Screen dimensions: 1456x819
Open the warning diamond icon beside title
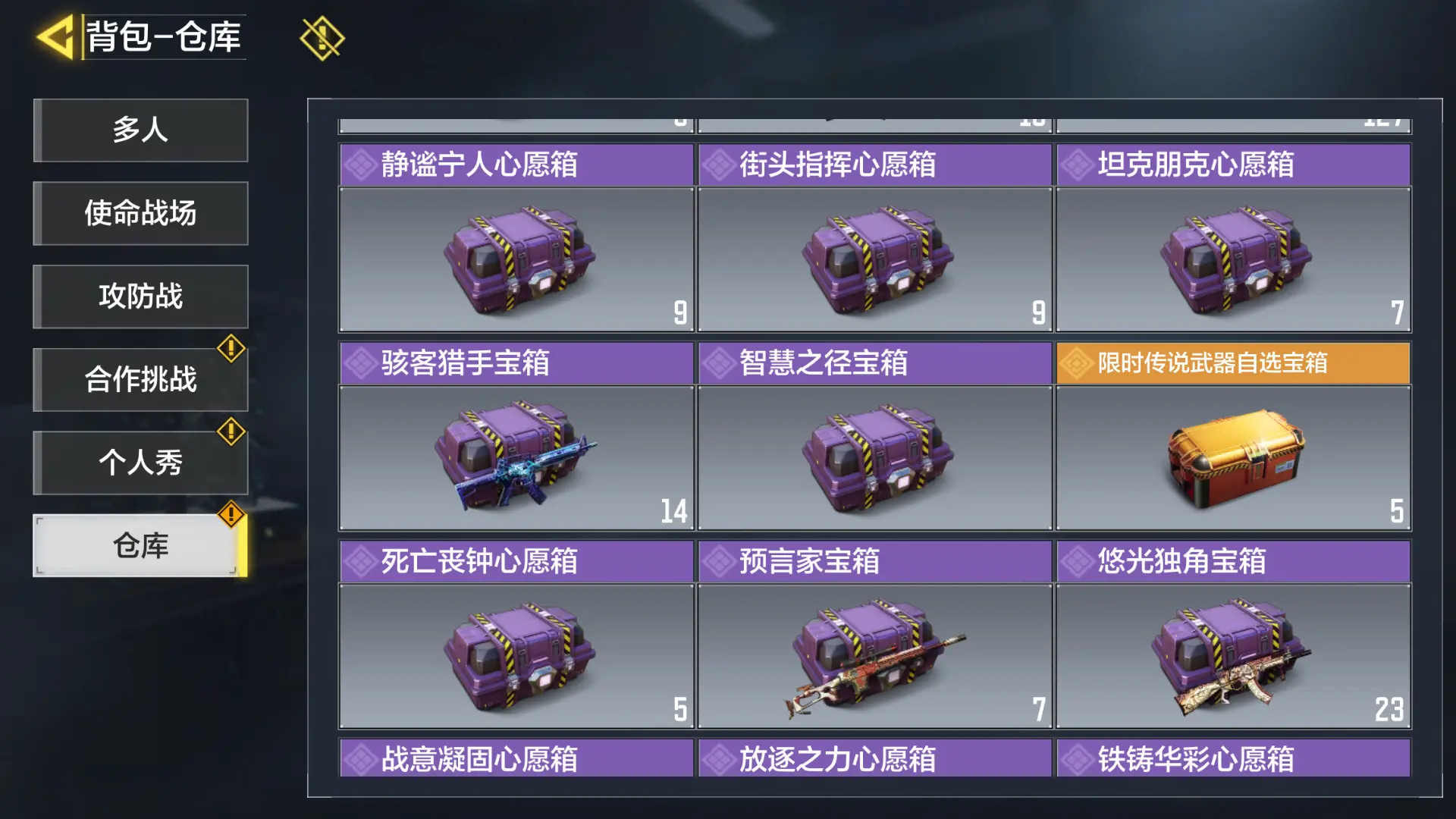click(322, 38)
